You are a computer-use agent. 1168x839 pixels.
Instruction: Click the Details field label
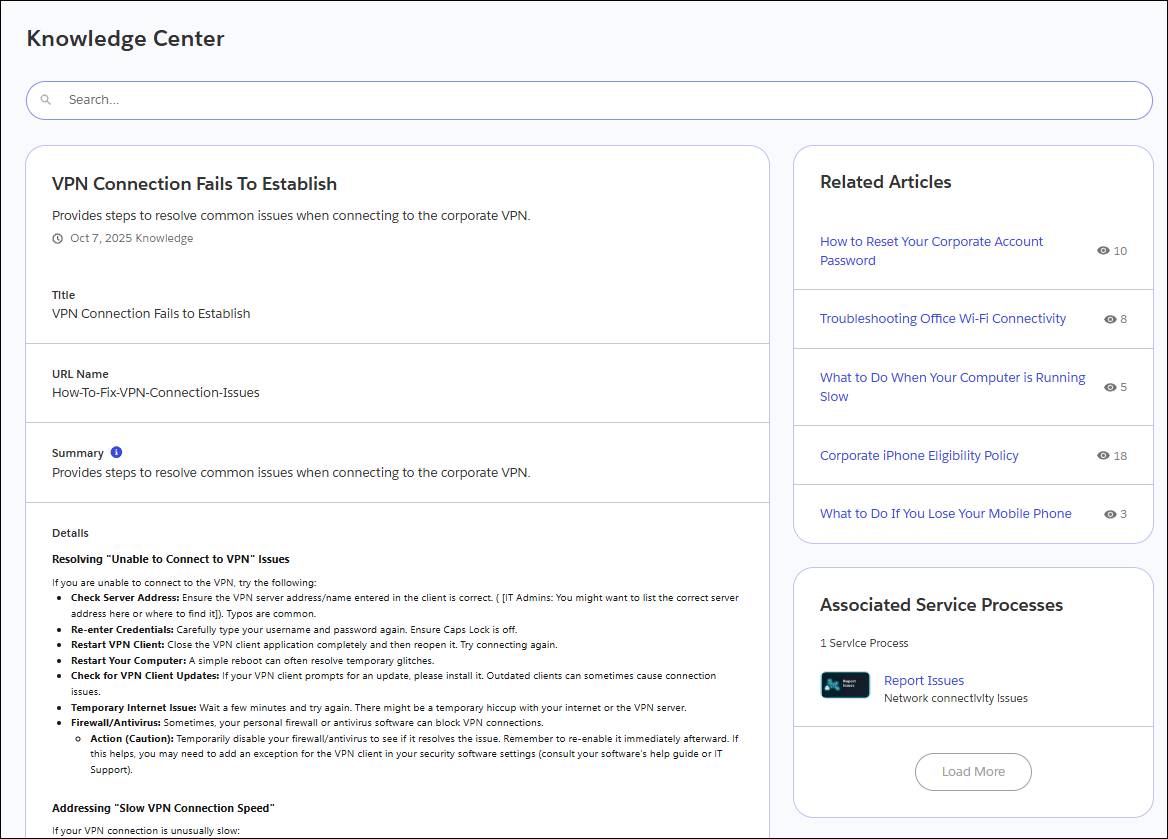coord(70,534)
